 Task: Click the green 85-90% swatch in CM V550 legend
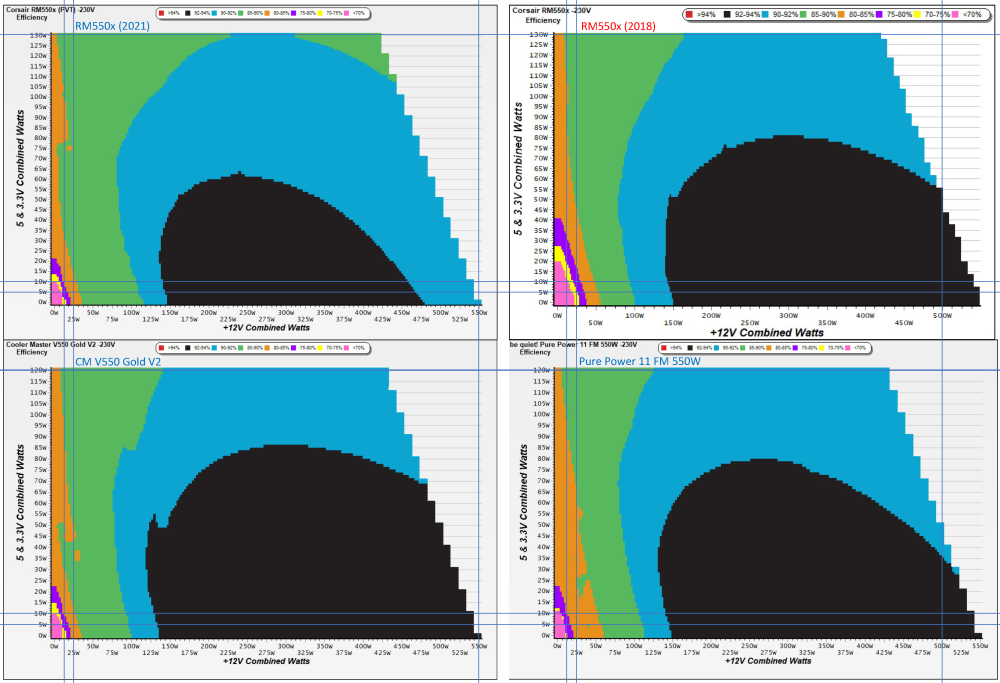240,348
